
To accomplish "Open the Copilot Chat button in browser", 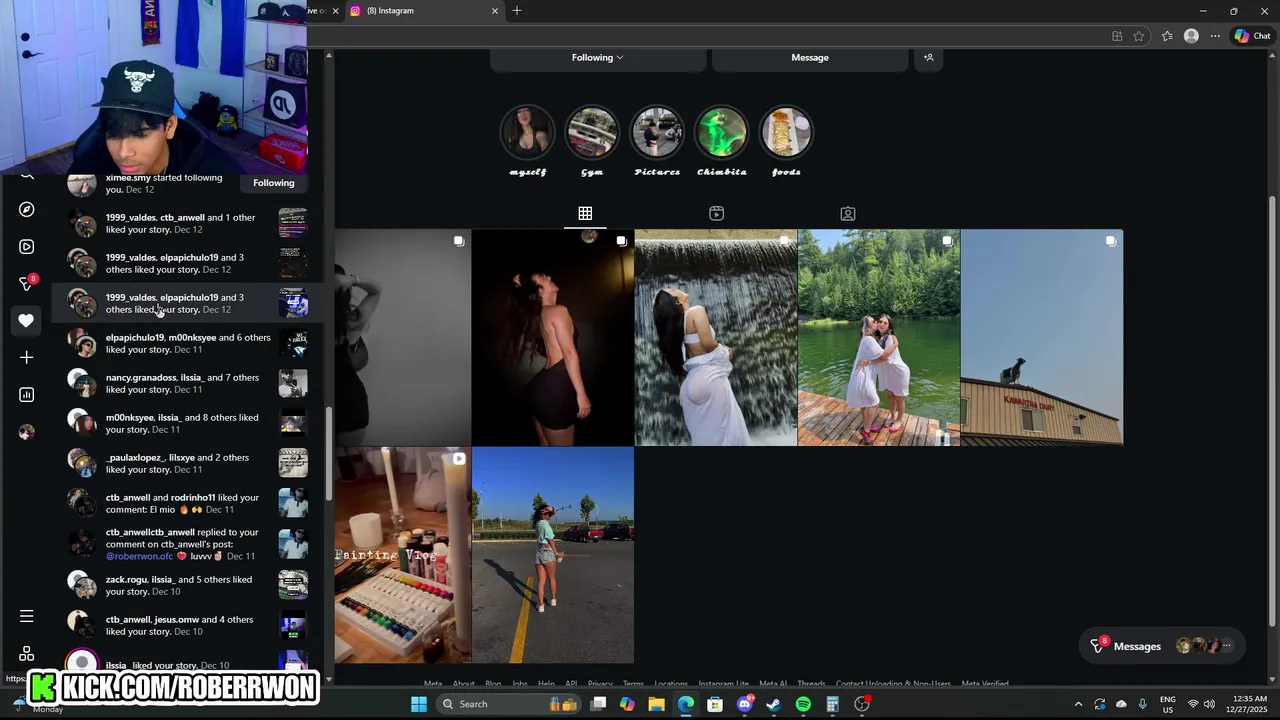I will [1253, 36].
